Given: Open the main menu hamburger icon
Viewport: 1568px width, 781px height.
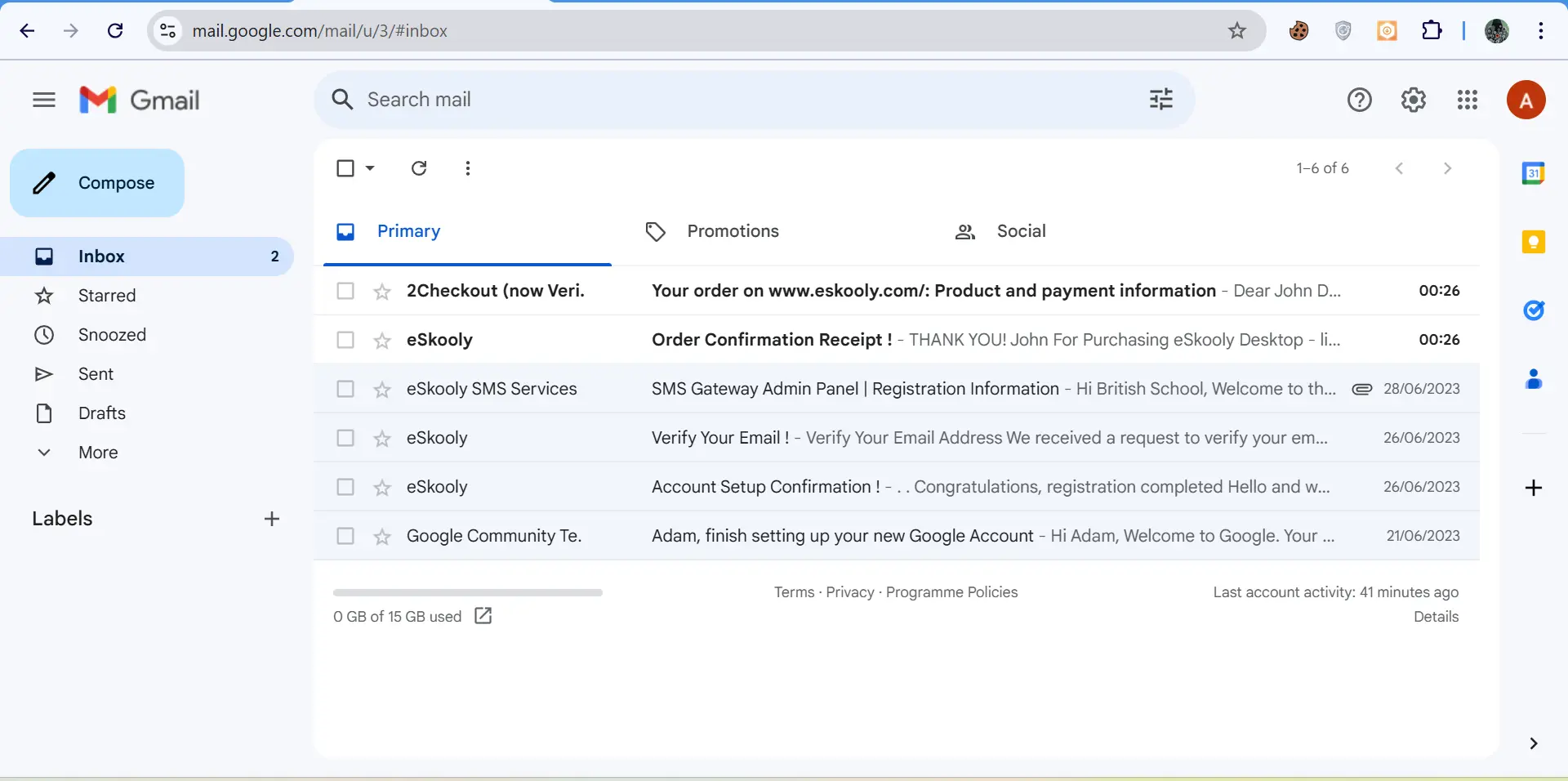Looking at the screenshot, I should tap(44, 100).
